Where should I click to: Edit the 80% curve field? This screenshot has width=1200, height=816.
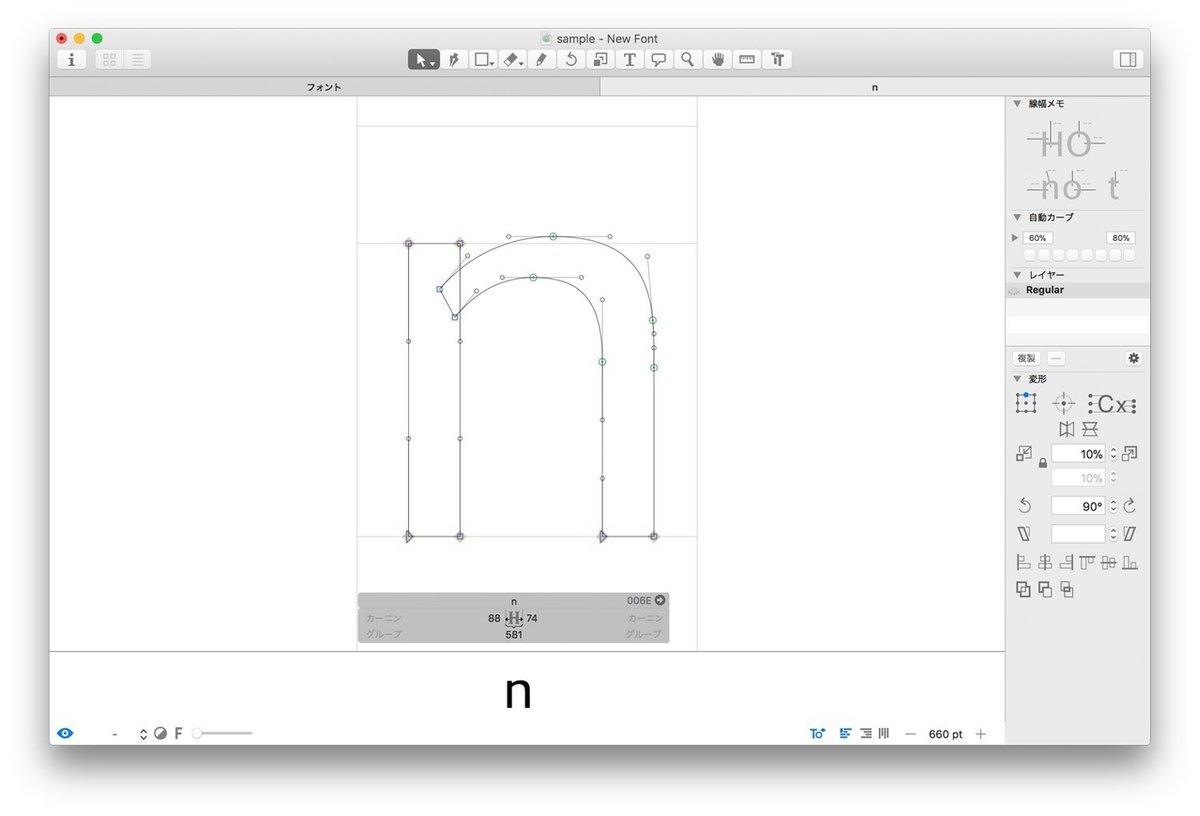(x=1121, y=238)
